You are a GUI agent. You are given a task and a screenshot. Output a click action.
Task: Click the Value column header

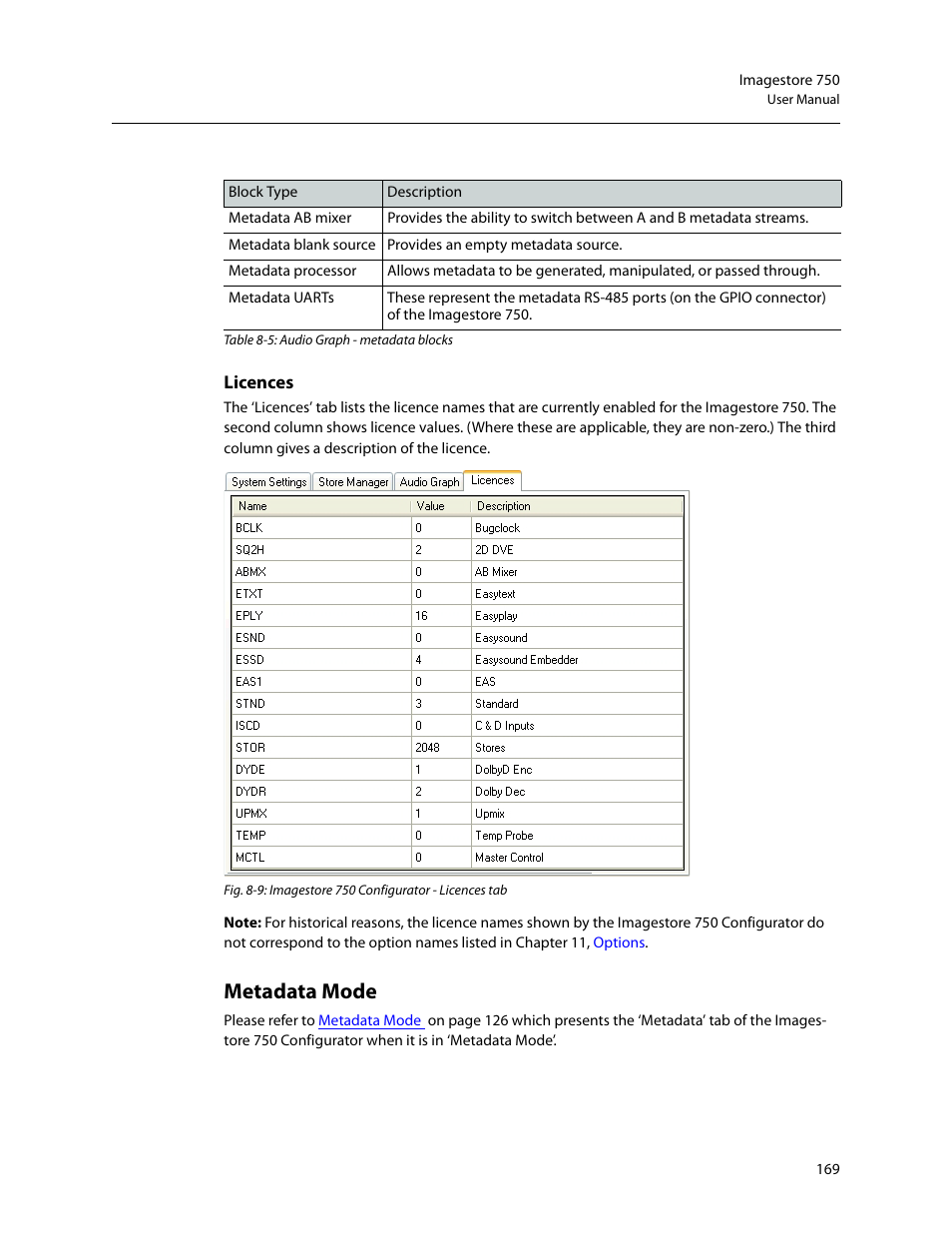tap(439, 506)
